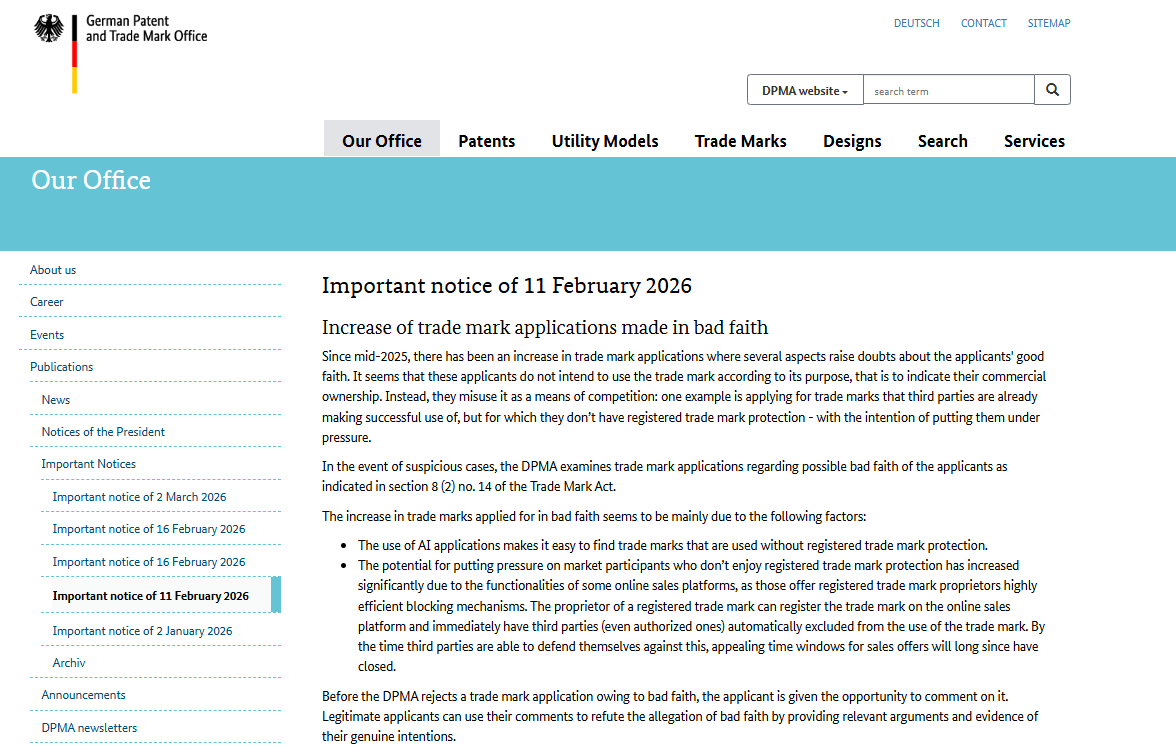Select Important notice of 2 January 2026

coord(142,631)
